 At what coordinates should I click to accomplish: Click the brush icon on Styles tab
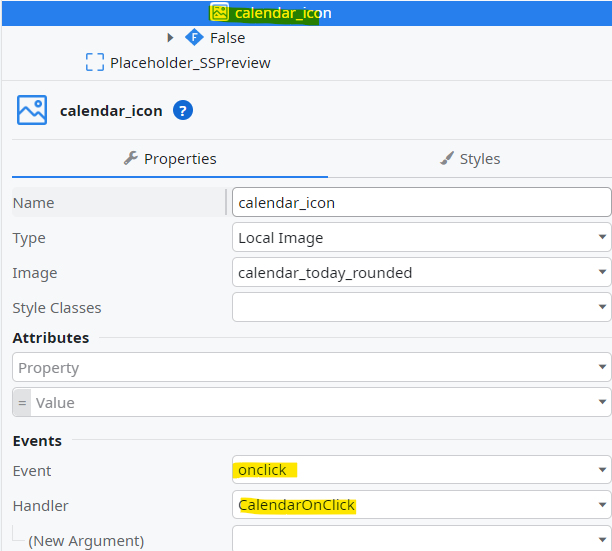(447, 158)
